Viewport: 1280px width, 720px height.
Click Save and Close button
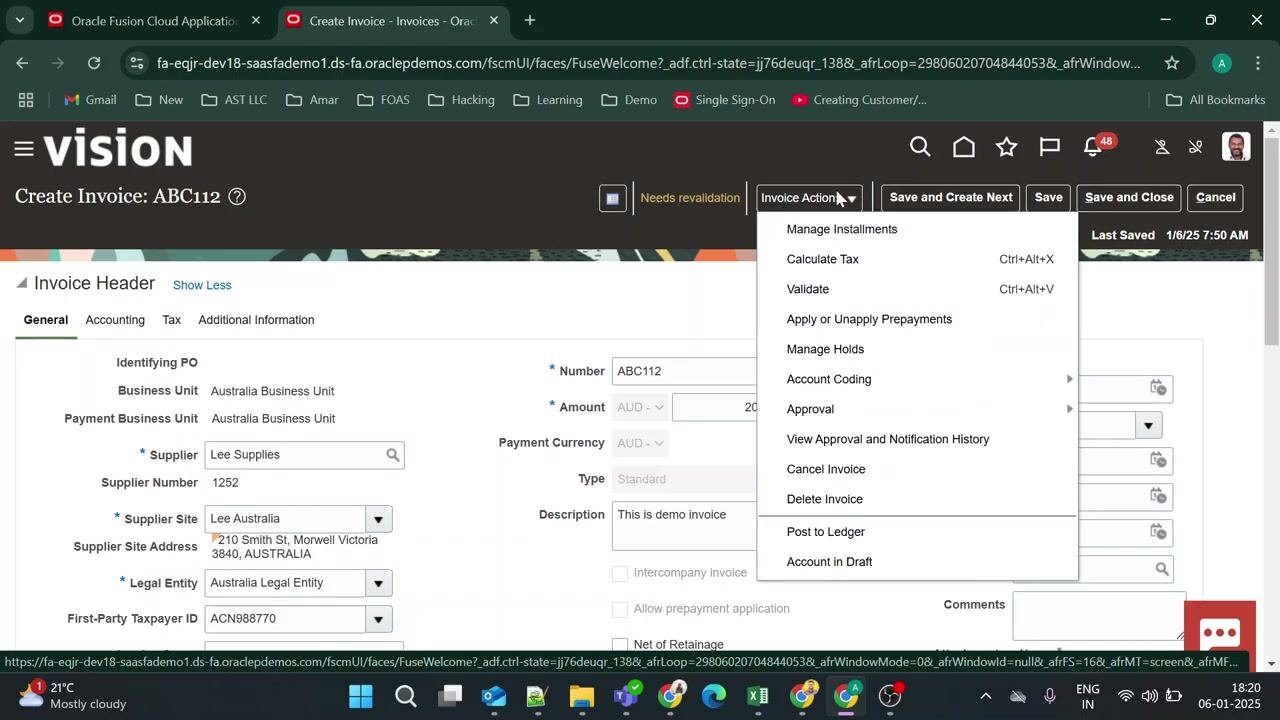pos(1129,197)
